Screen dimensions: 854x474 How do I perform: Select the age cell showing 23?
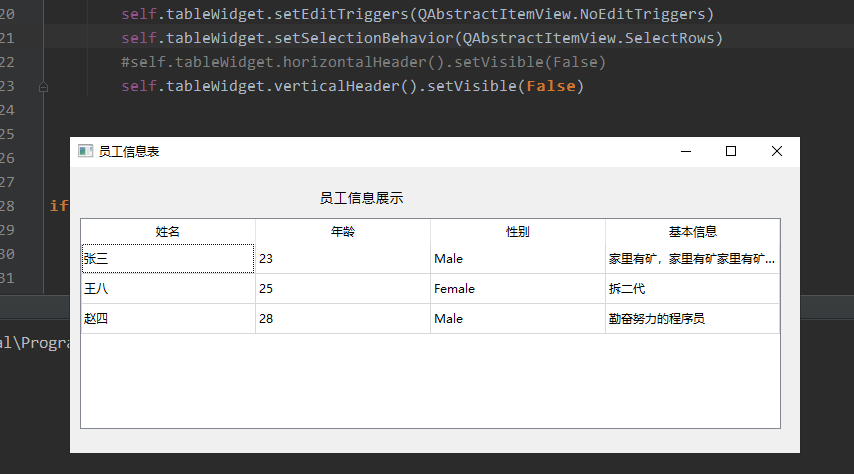(343, 258)
